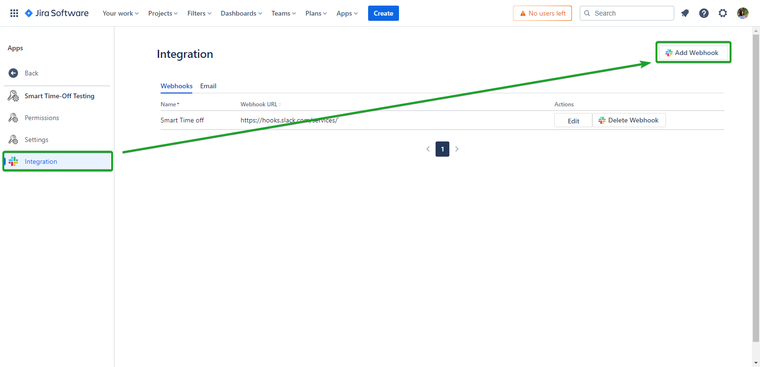
Task: Switch to the Email tab
Action: click(x=208, y=86)
